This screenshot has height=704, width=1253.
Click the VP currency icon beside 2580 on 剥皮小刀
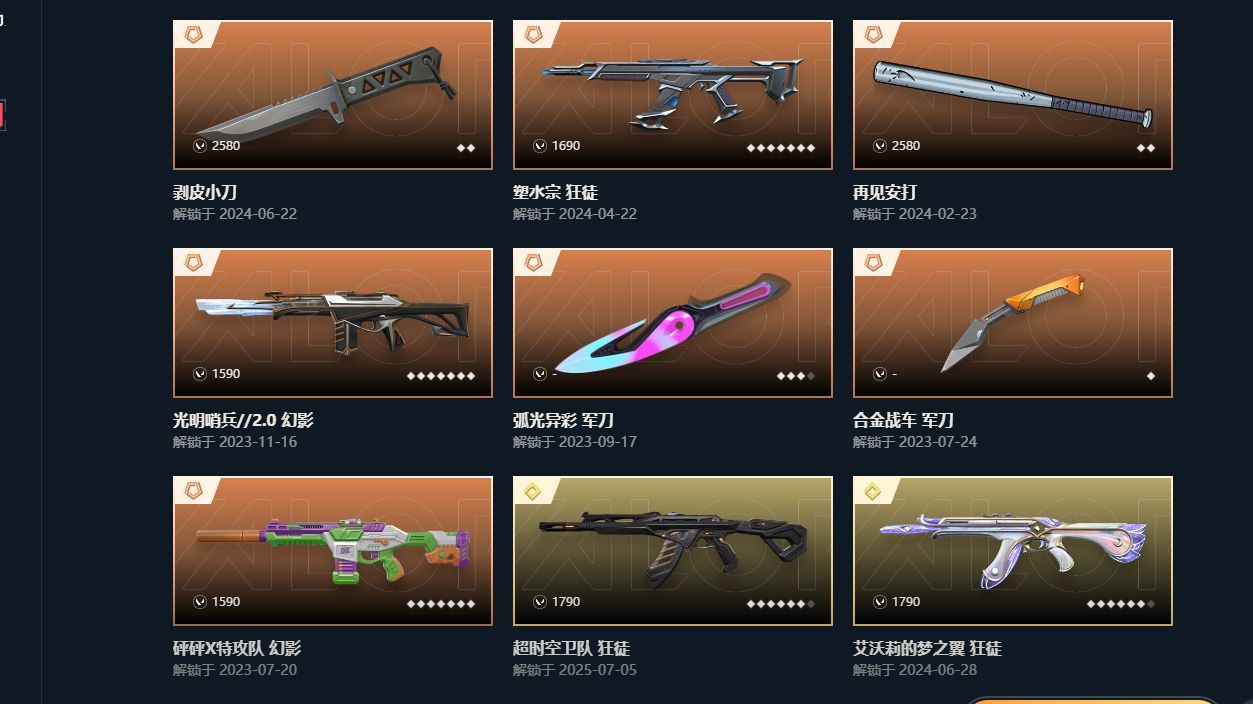pos(200,146)
